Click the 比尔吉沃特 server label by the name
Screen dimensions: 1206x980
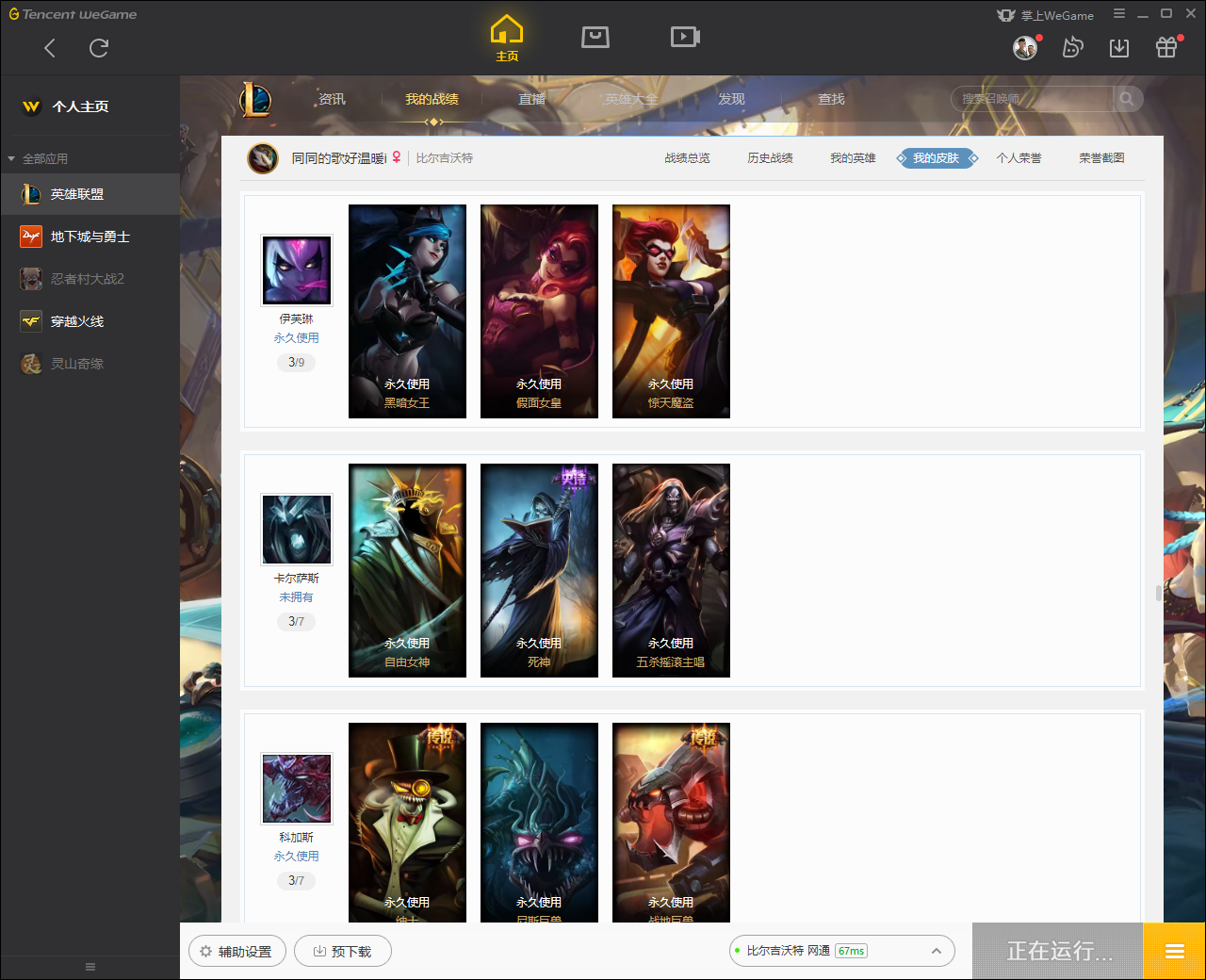coord(445,158)
